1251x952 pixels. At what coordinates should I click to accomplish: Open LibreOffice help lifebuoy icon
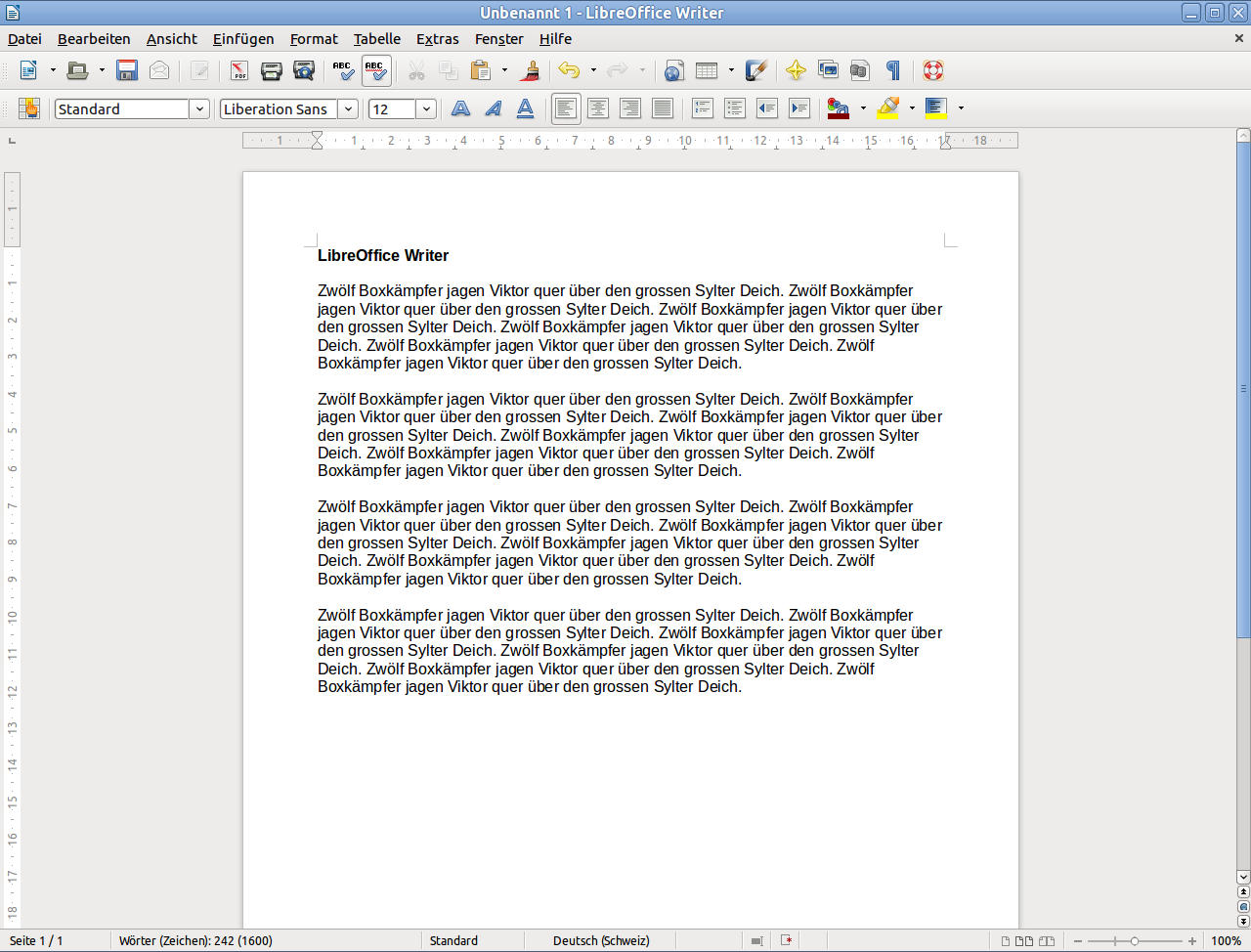[x=933, y=70]
